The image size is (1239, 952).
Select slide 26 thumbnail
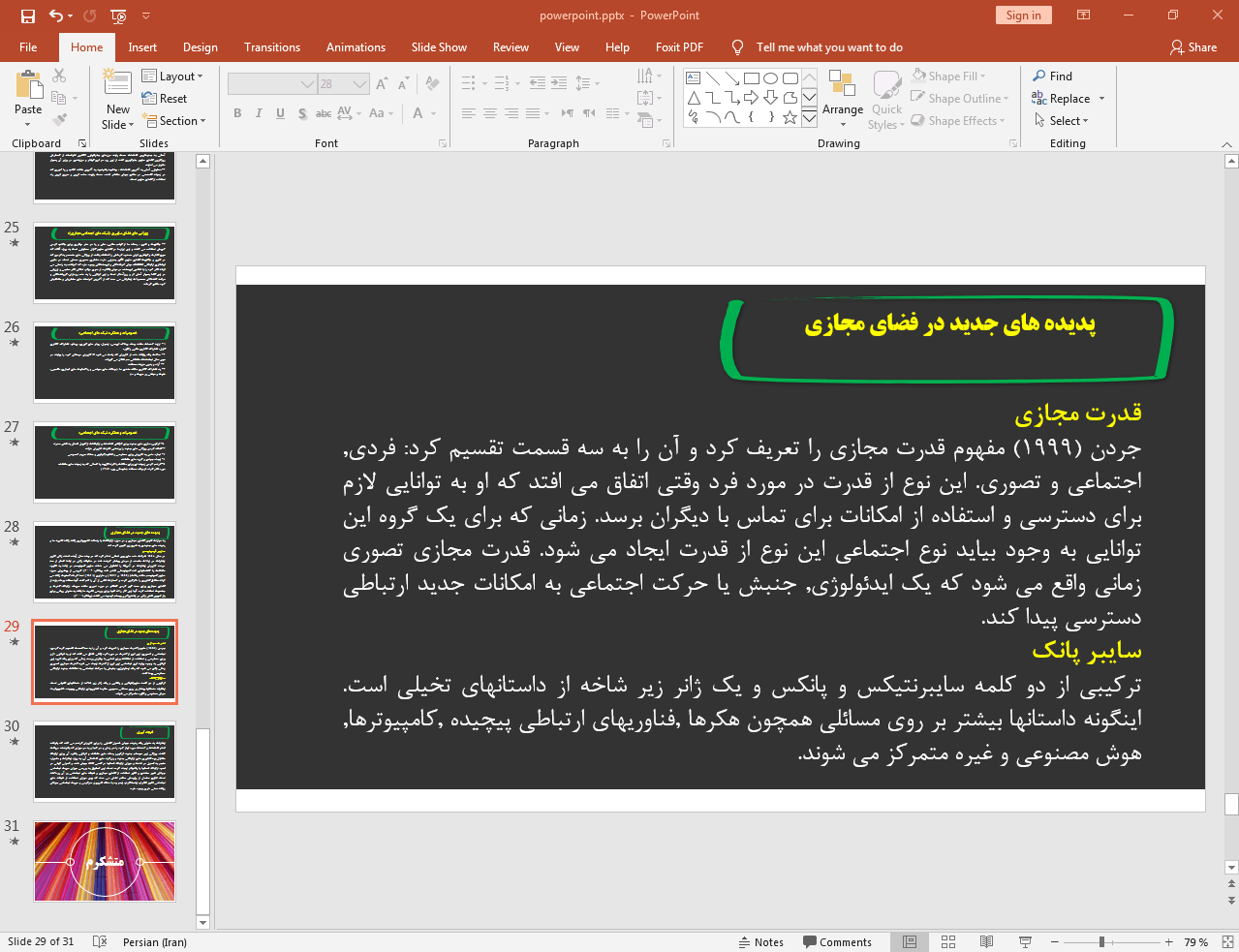click(x=105, y=362)
